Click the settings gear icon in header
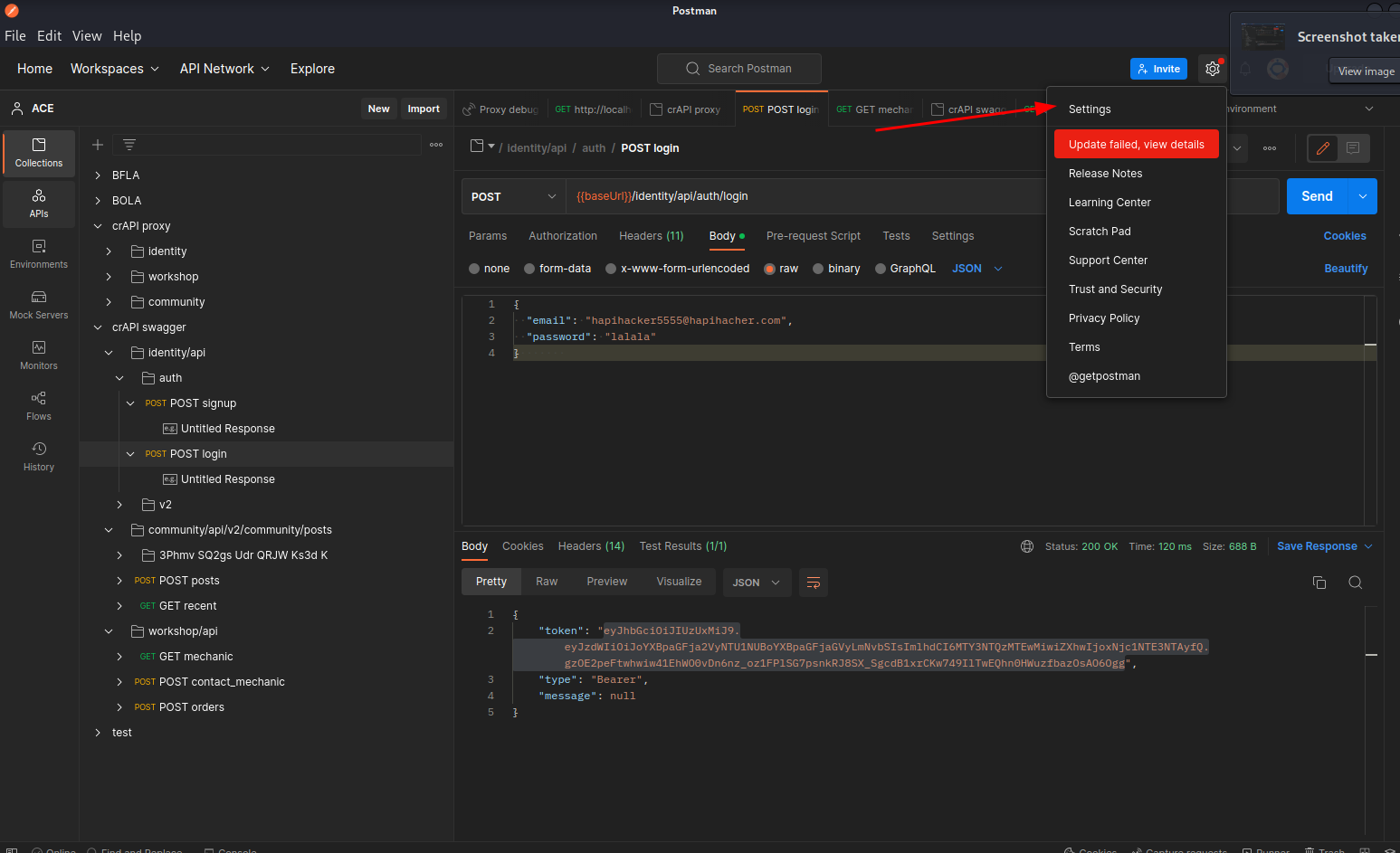 click(x=1213, y=69)
